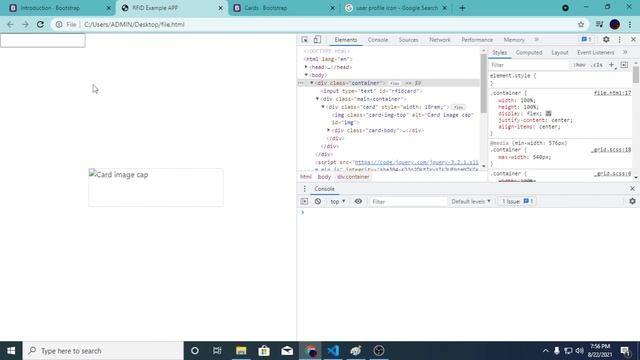The image size is (640, 360).
Task: Open a new browser tab
Action: click(x=462, y=8)
